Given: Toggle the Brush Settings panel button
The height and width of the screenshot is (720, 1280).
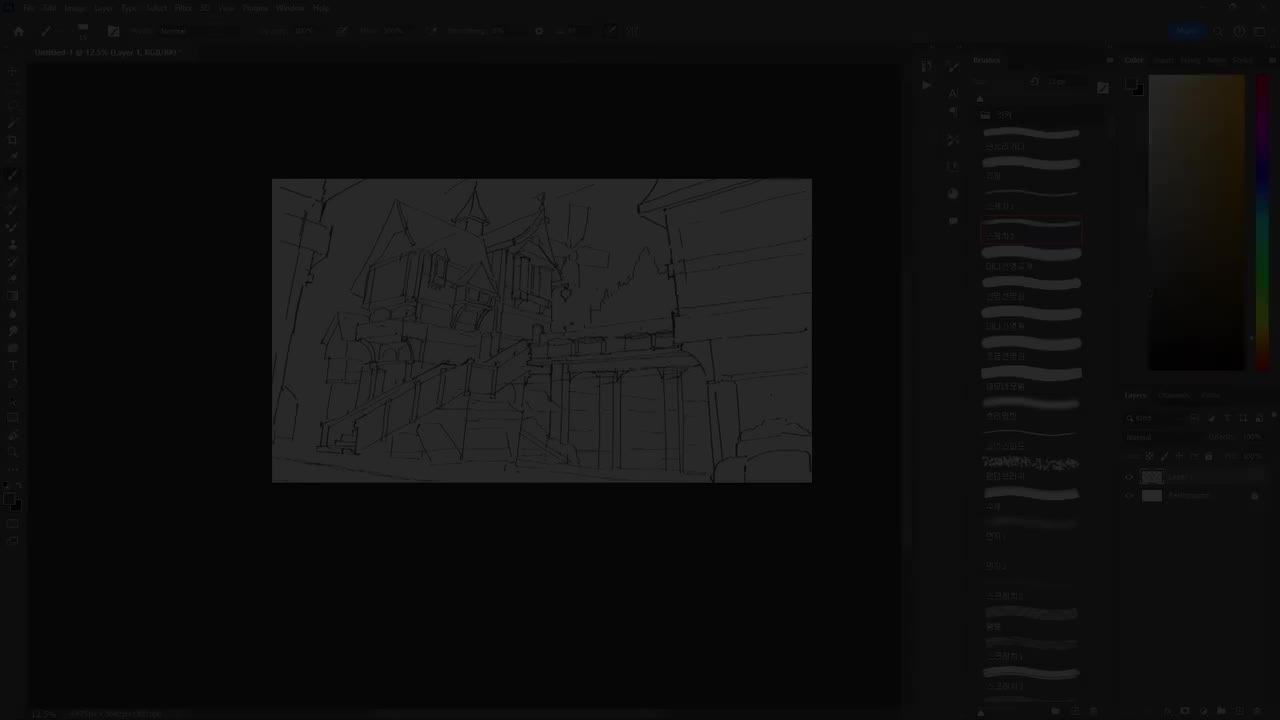Looking at the screenshot, I should tap(113, 31).
